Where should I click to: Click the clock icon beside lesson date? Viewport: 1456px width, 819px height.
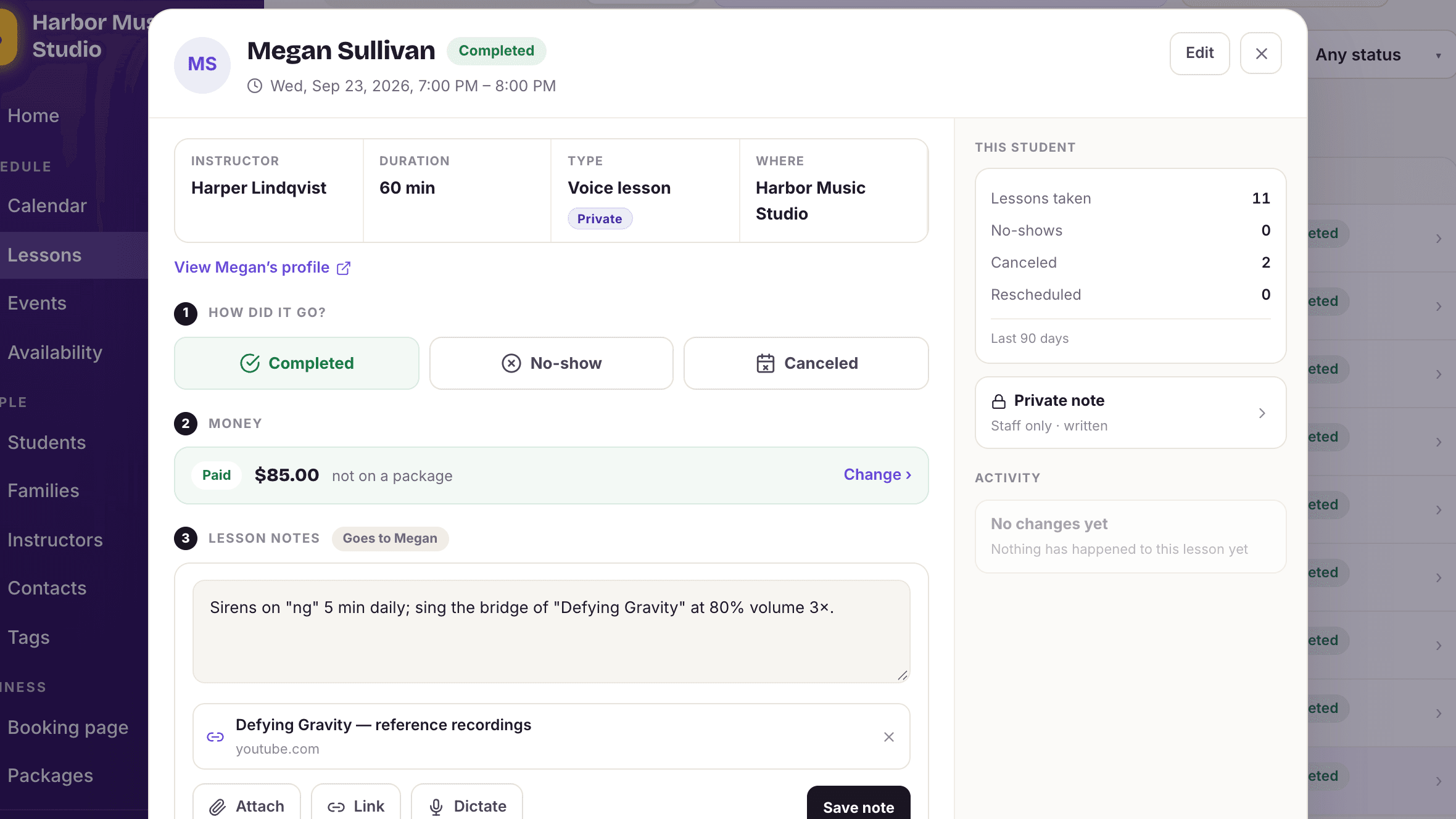tap(255, 86)
